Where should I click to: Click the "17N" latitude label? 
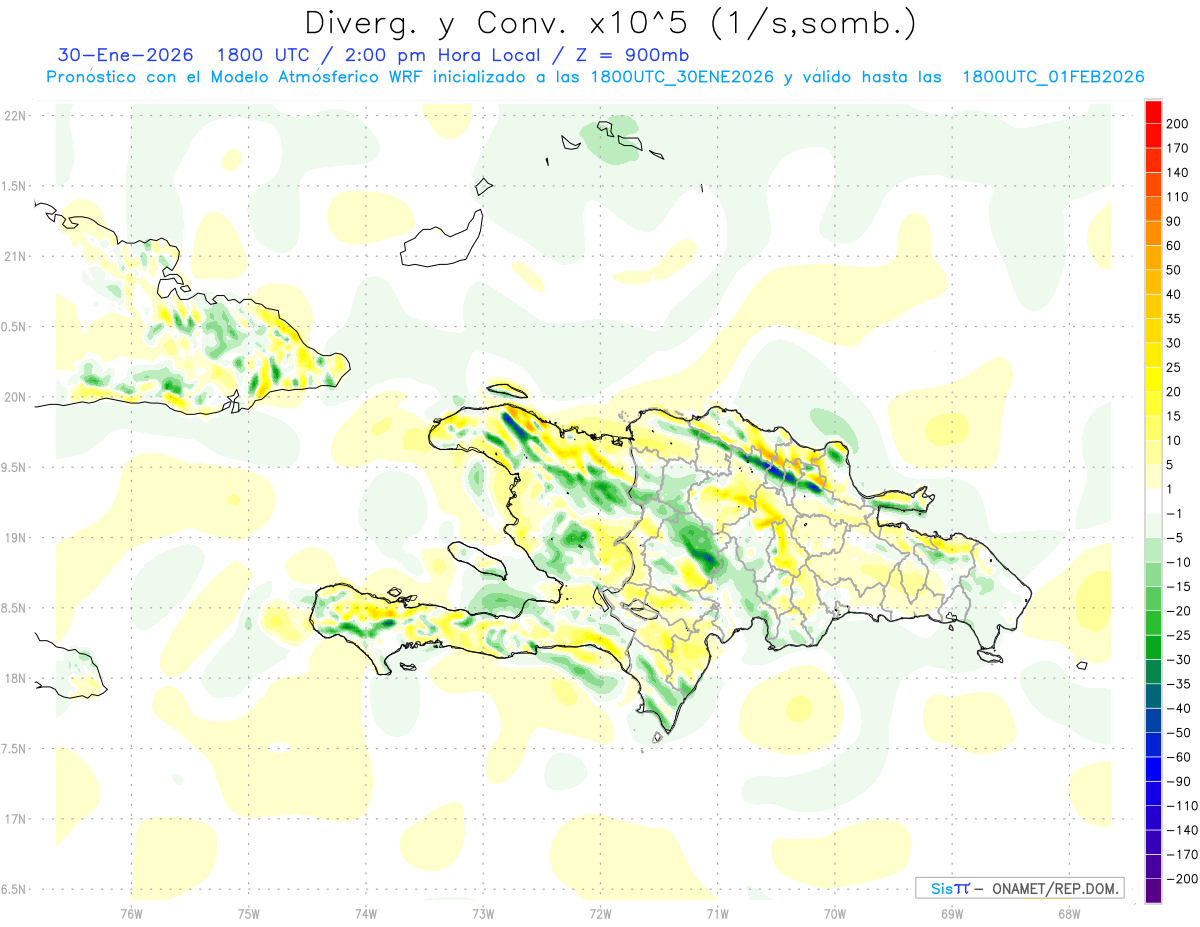point(15,819)
